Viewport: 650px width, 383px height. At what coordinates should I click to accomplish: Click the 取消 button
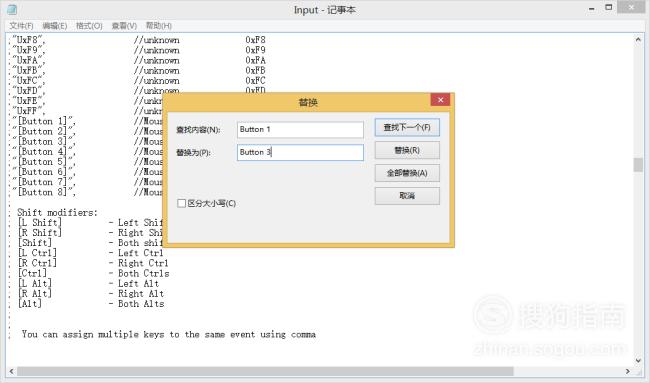(x=407, y=196)
